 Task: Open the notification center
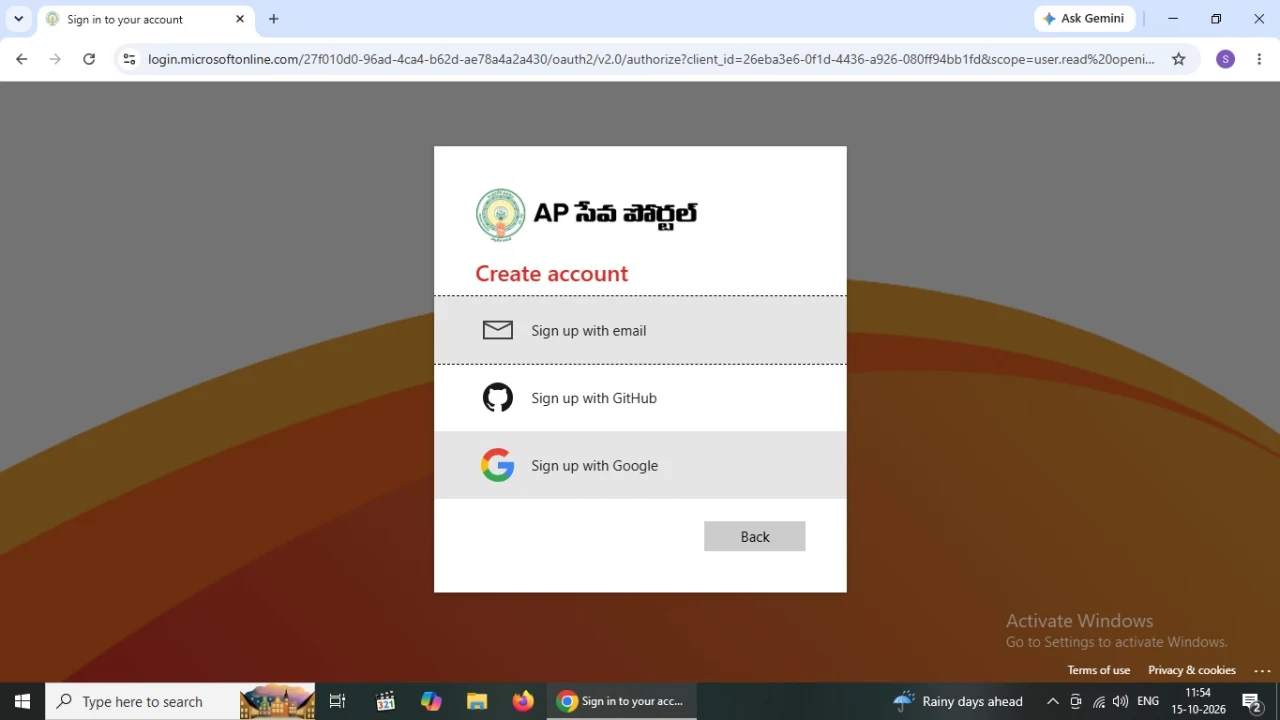click(x=1252, y=701)
